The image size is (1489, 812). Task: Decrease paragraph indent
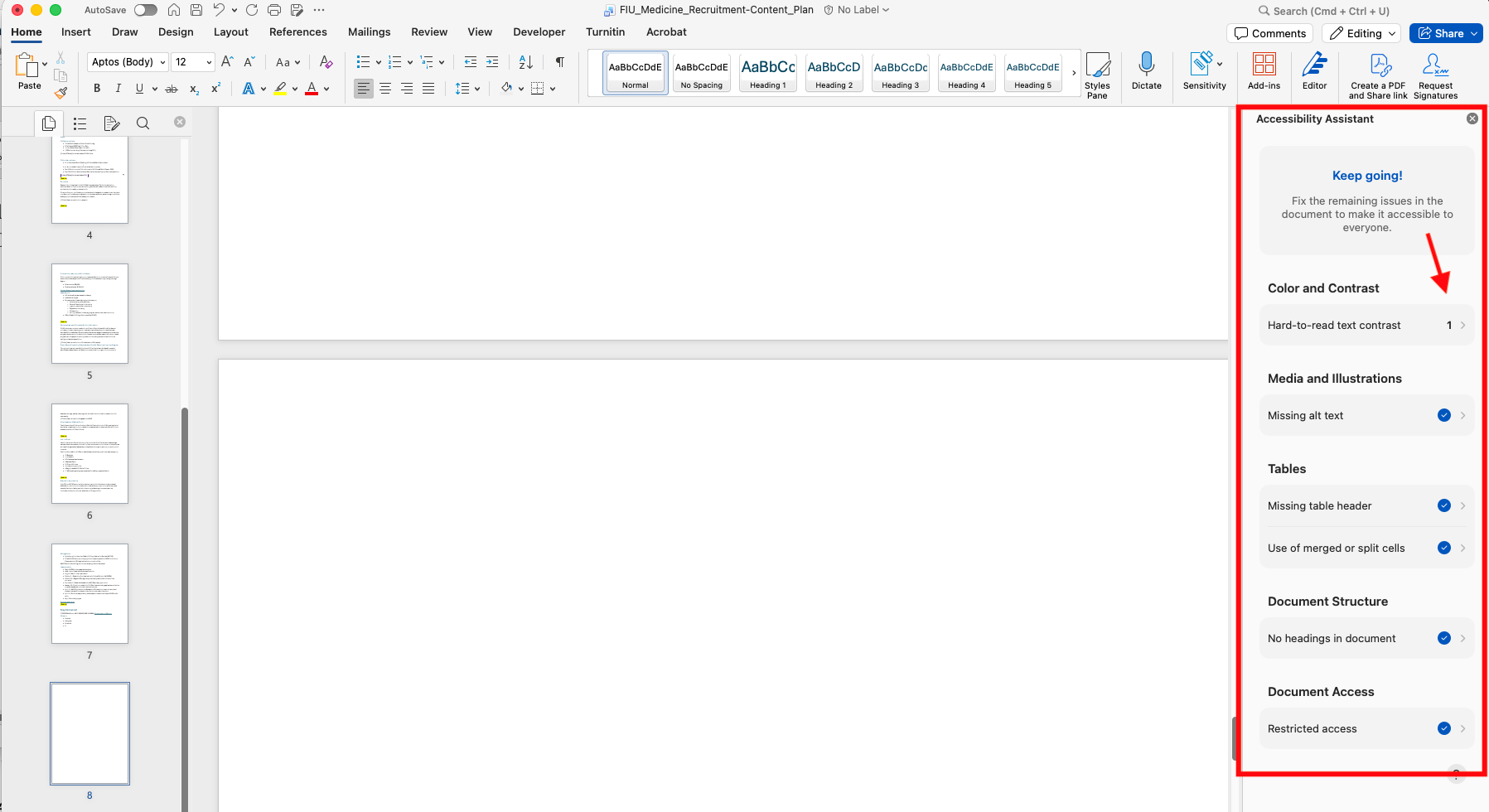(x=471, y=62)
